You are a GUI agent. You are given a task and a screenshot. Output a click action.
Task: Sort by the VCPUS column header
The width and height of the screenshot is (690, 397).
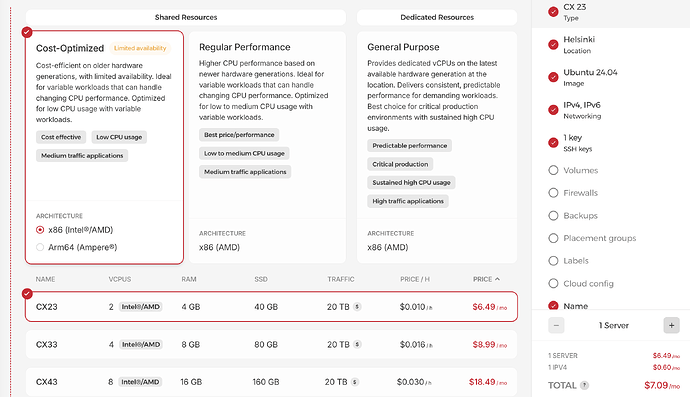[120, 279]
